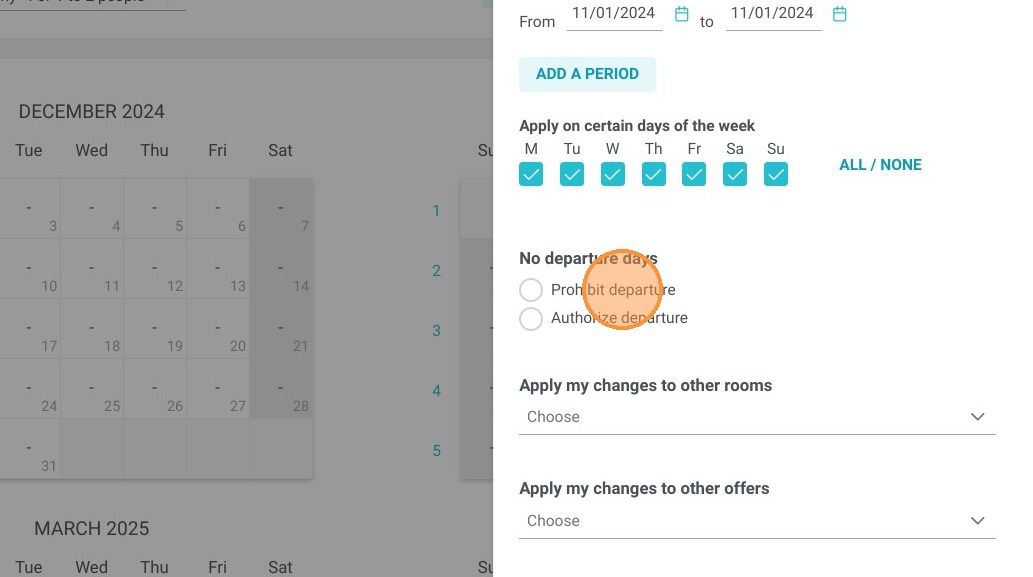Click the ADD A PERIOD button
1033x577 pixels.
pyautogui.click(x=587, y=74)
